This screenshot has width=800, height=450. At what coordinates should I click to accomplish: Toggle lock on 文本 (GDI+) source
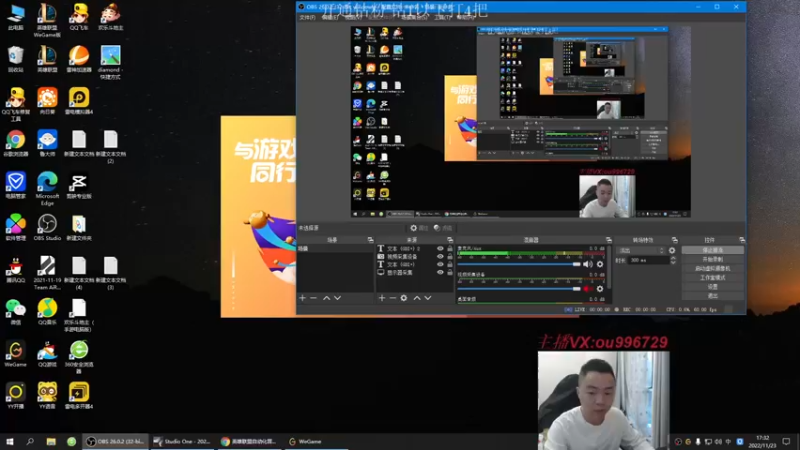(x=450, y=264)
